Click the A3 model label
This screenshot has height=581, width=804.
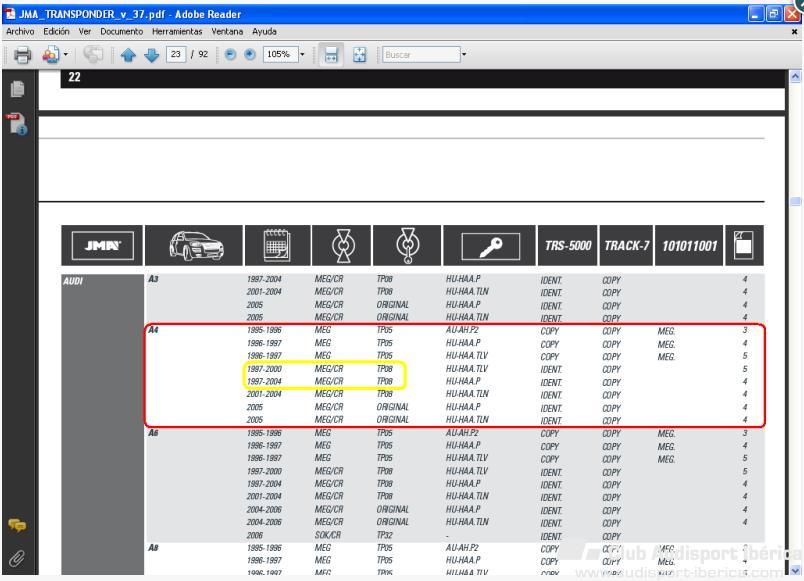153,279
